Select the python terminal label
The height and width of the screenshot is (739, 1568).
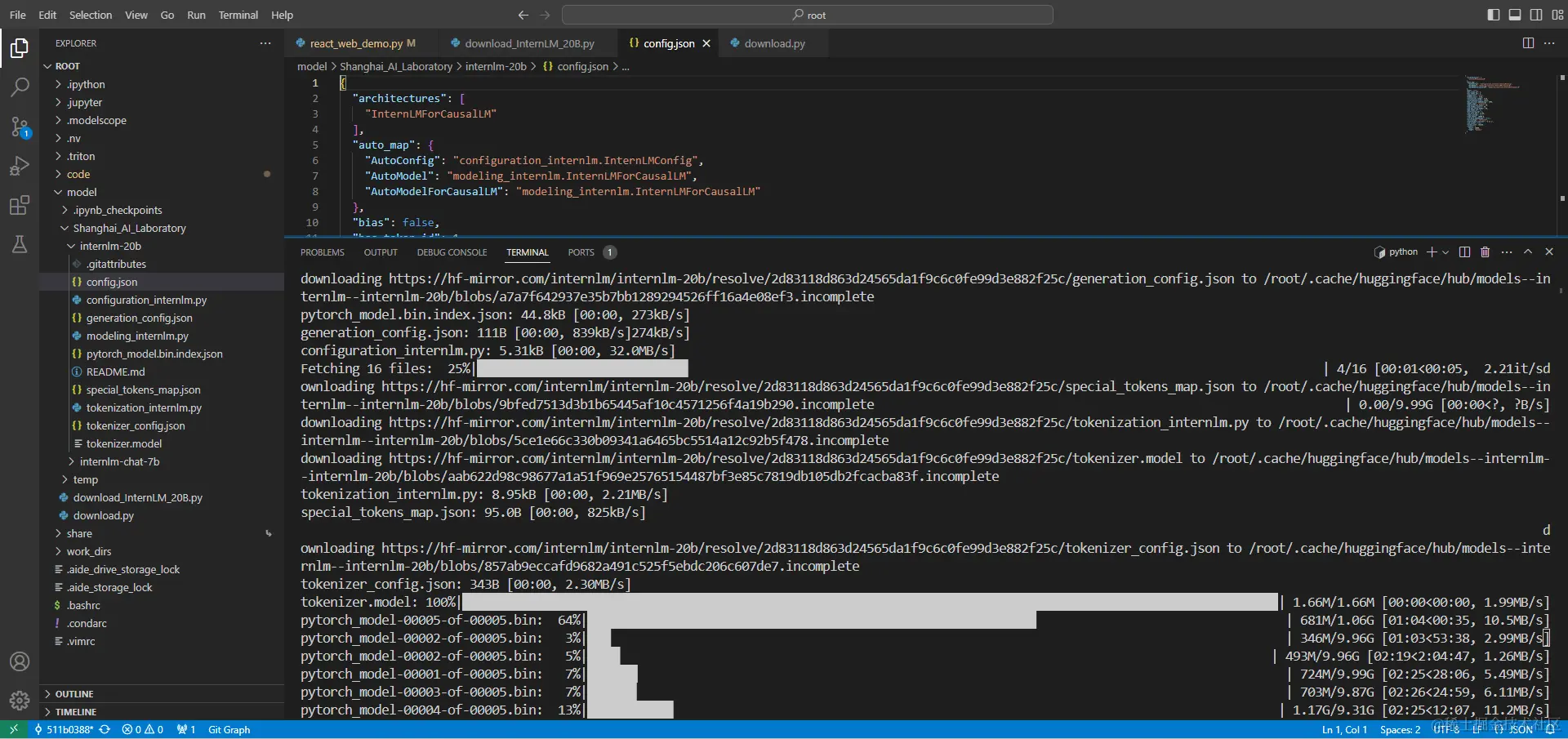point(1396,252)
